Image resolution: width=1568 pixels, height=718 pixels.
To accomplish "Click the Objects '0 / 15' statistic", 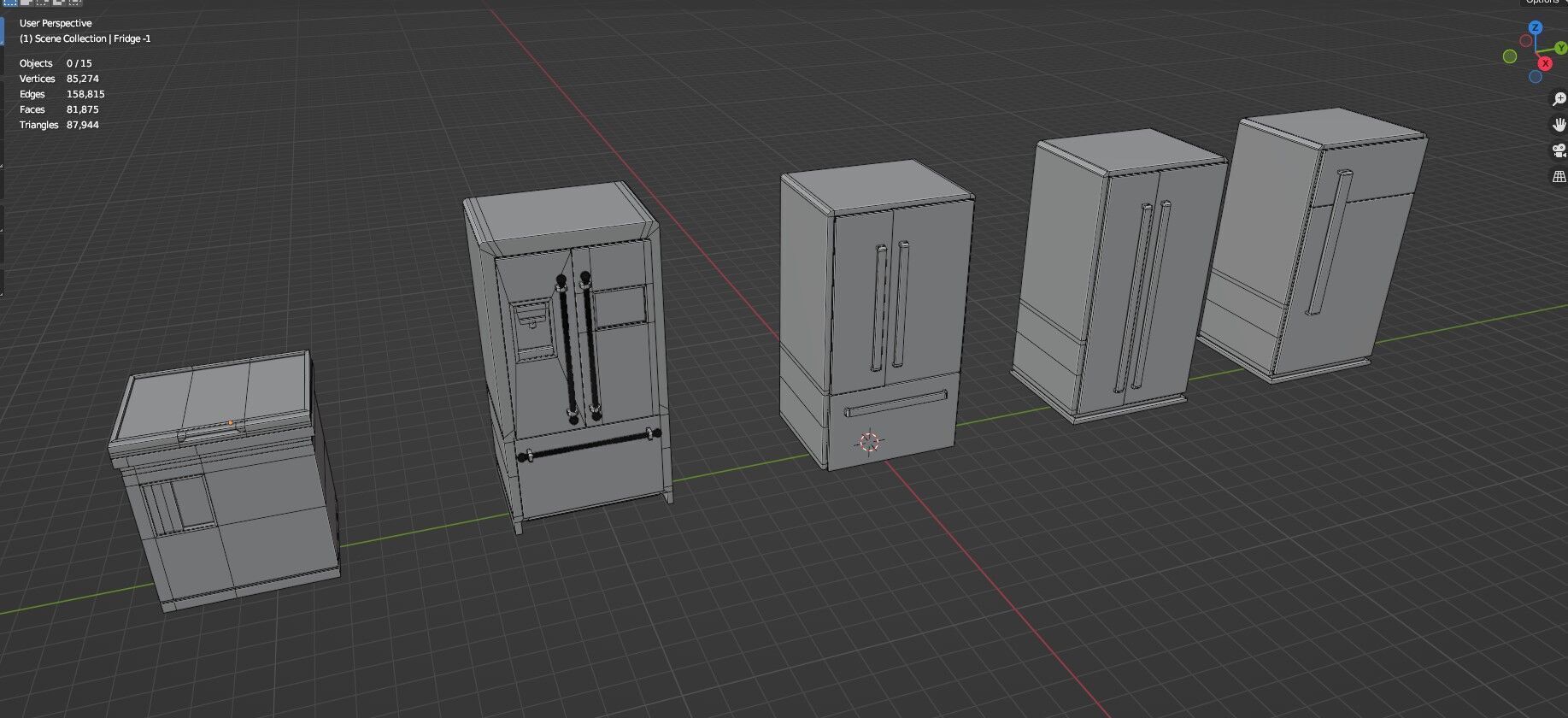I will (79, 63).
